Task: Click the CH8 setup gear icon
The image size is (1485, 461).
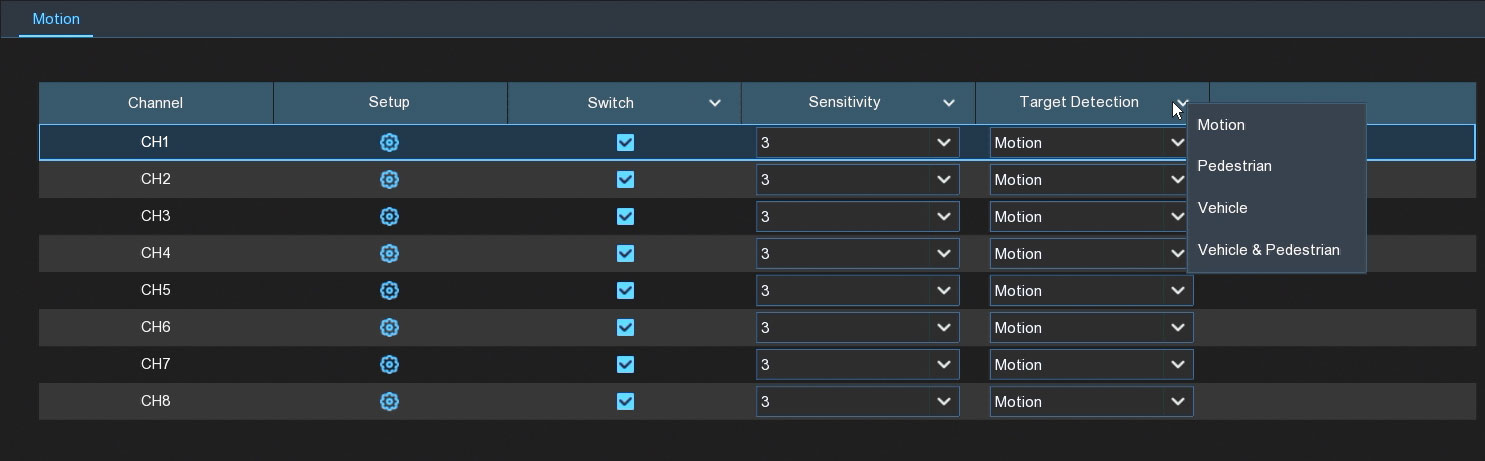Action: pyautogui.click(x=389, y=402)
